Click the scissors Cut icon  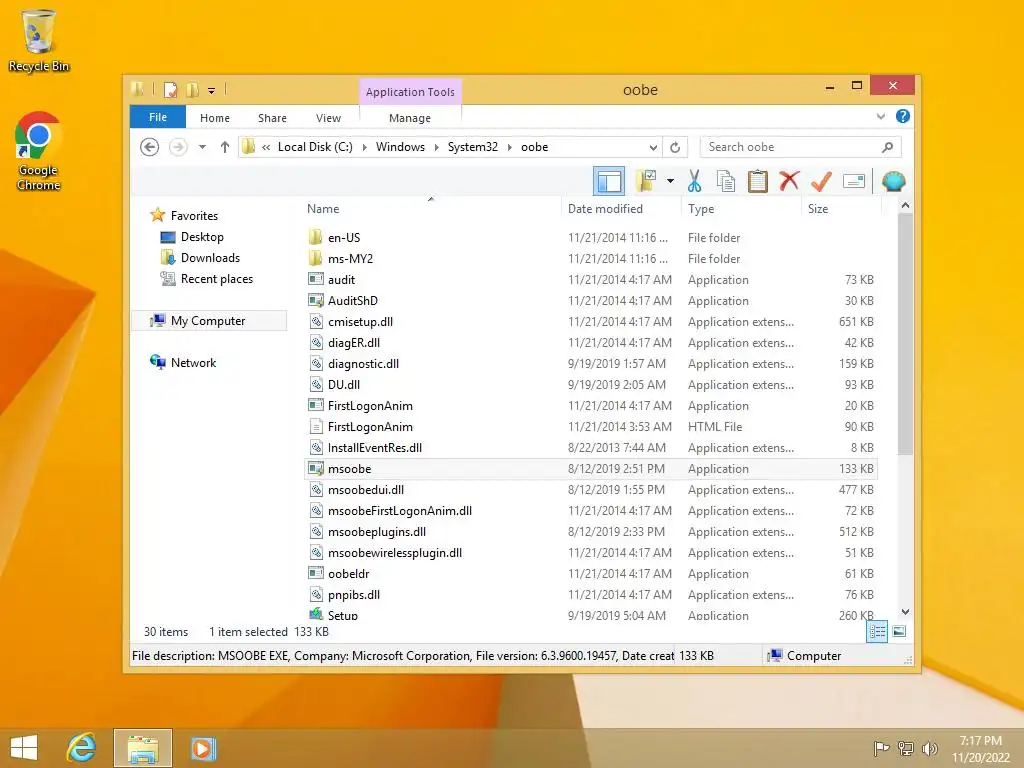click(694, 181)
